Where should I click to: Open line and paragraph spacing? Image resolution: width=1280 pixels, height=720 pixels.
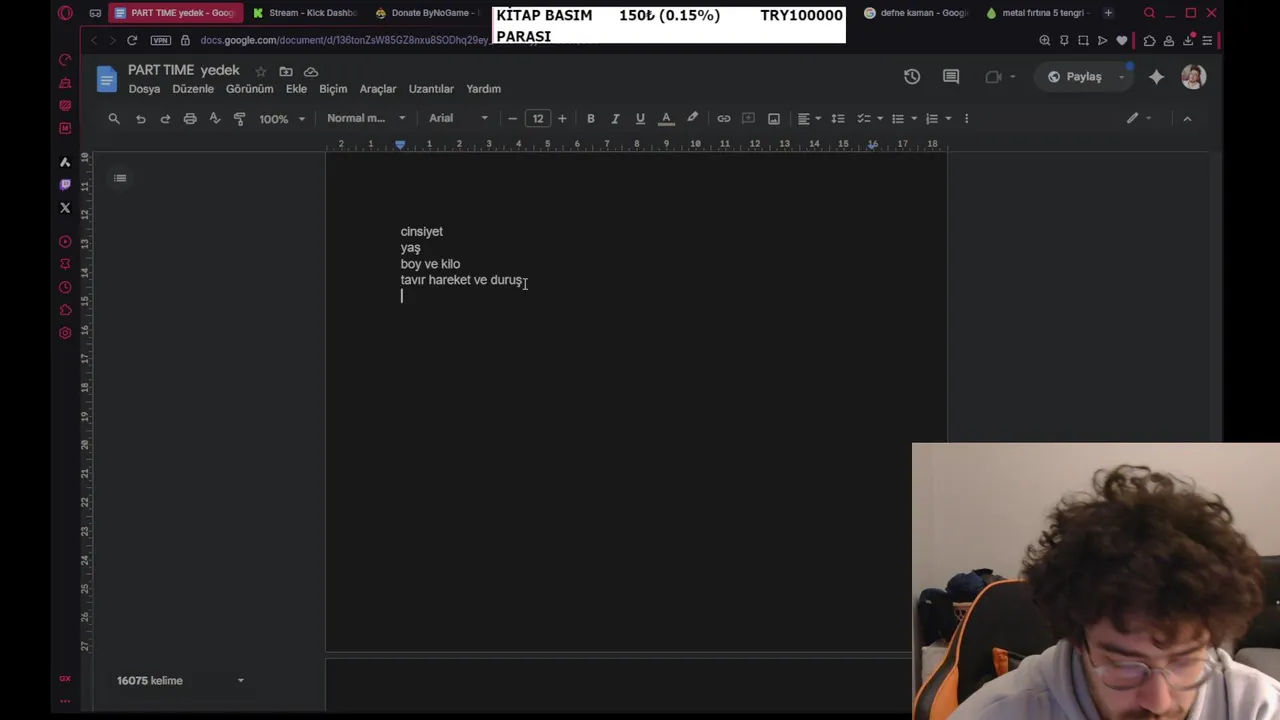838,118
